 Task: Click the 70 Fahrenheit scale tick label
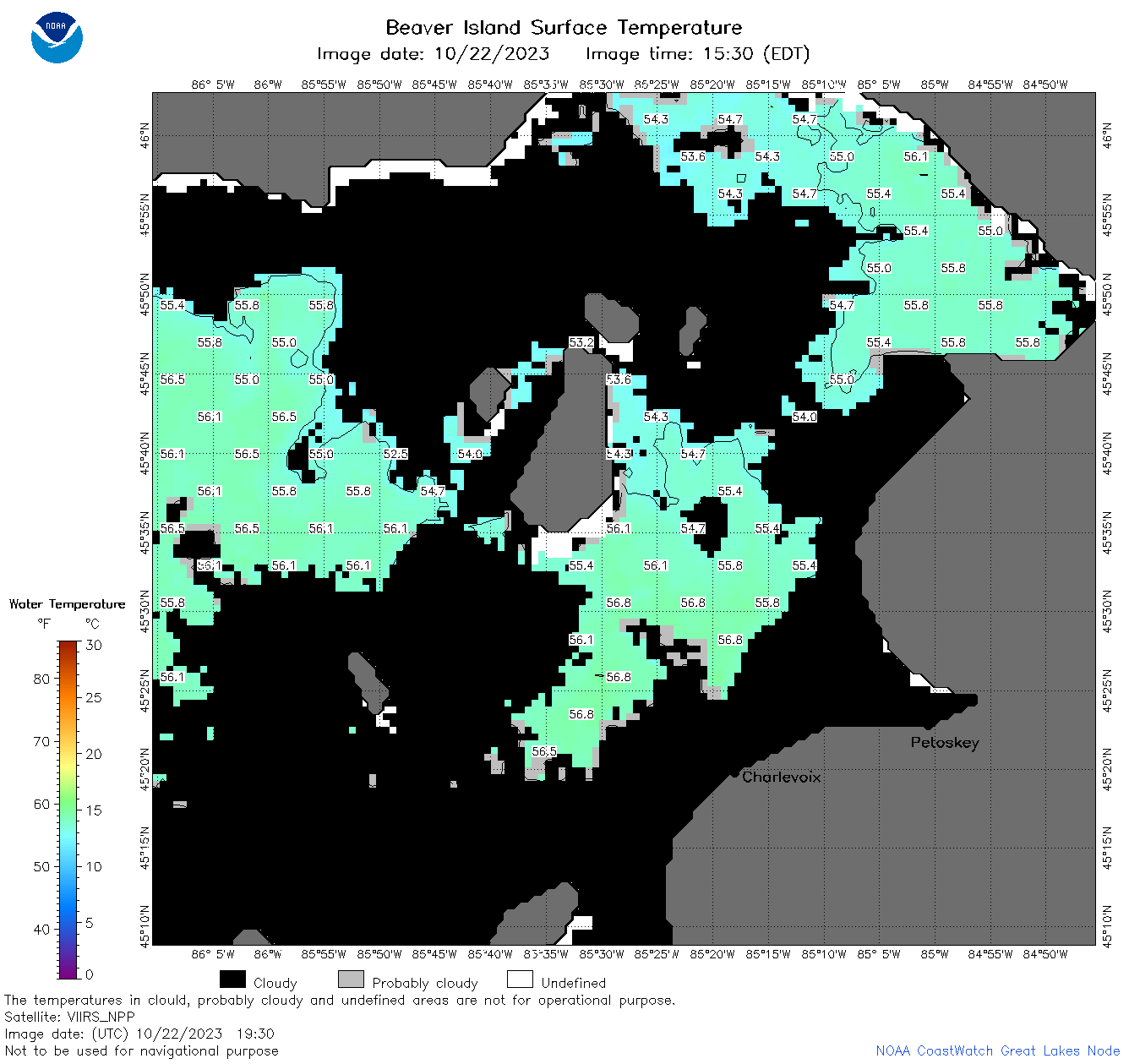tap(41, 741)
